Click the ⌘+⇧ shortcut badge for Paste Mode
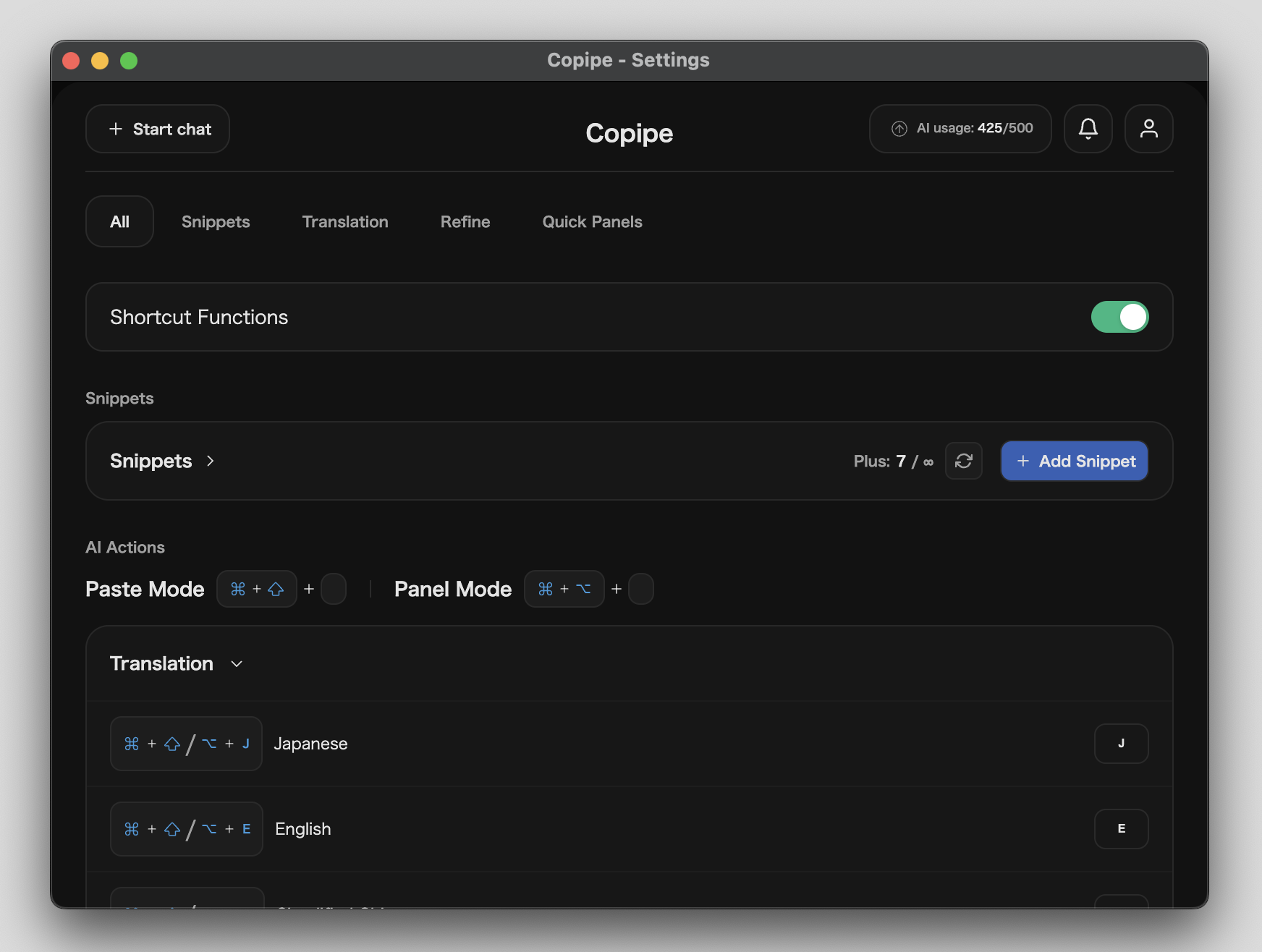 [257, 589]
